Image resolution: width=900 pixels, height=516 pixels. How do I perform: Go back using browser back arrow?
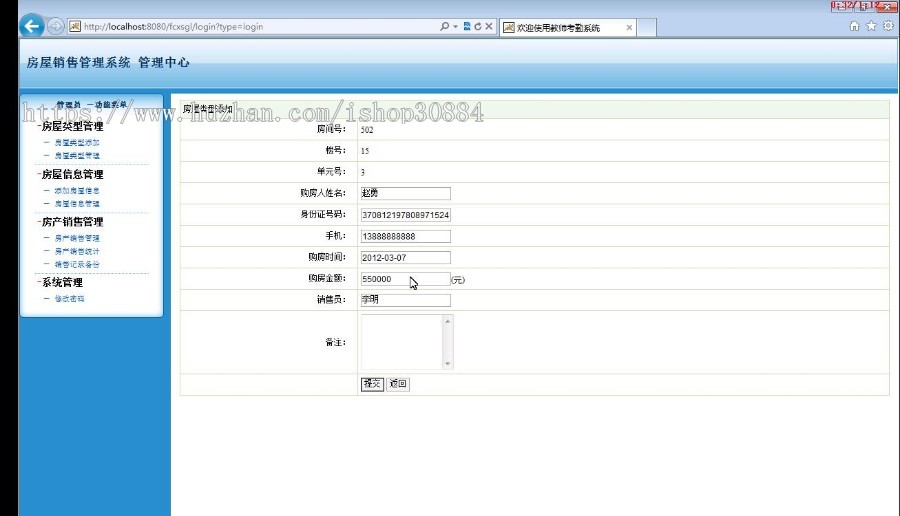click(32, 26)
